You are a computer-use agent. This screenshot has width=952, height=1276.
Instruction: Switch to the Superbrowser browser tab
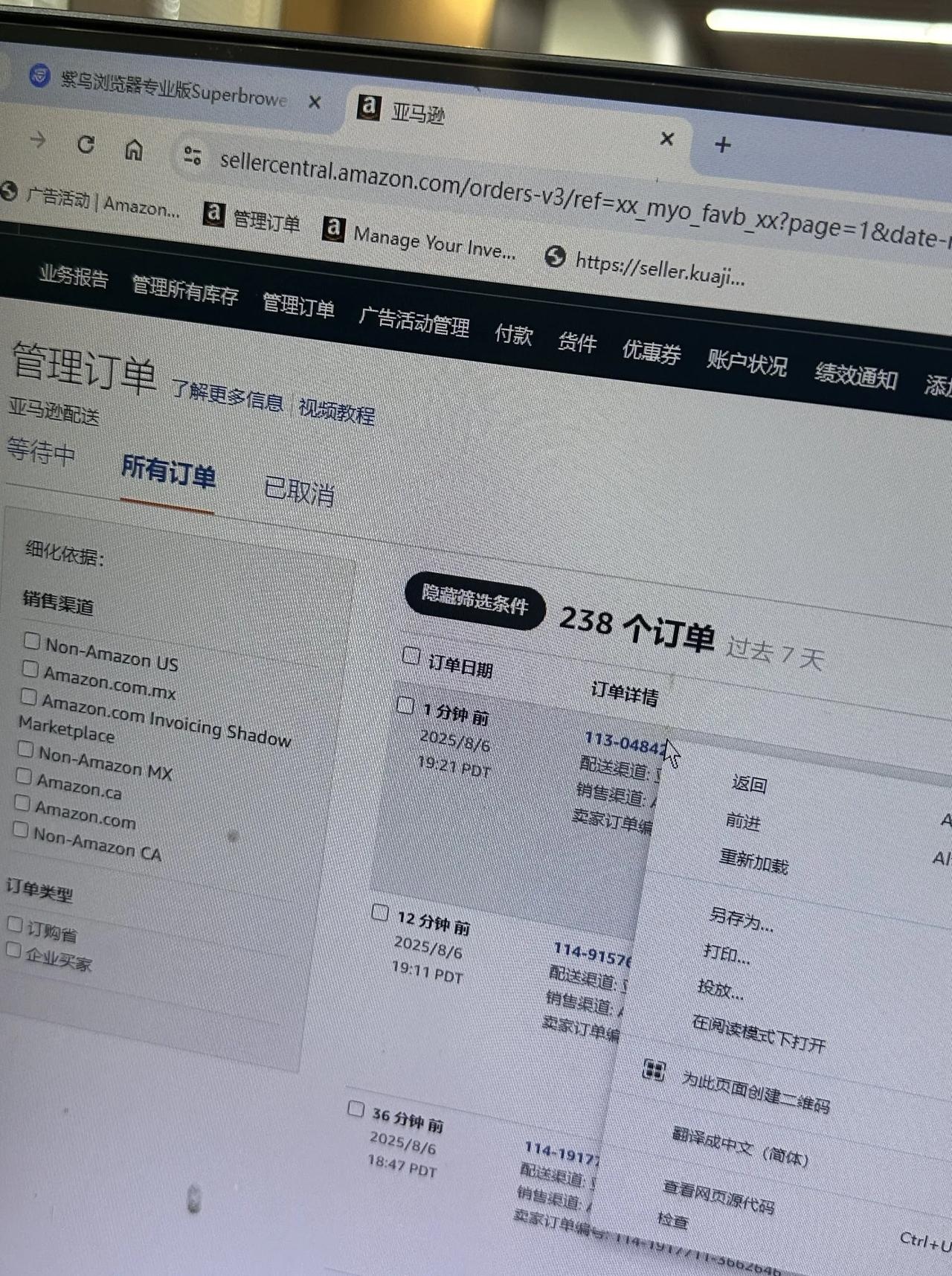(173, 89)
